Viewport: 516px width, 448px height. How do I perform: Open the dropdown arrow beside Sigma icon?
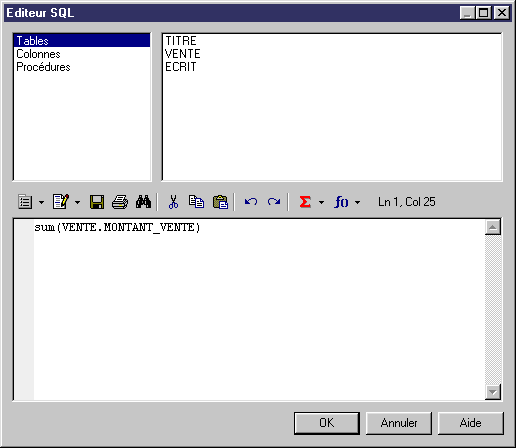click(321, 202)
